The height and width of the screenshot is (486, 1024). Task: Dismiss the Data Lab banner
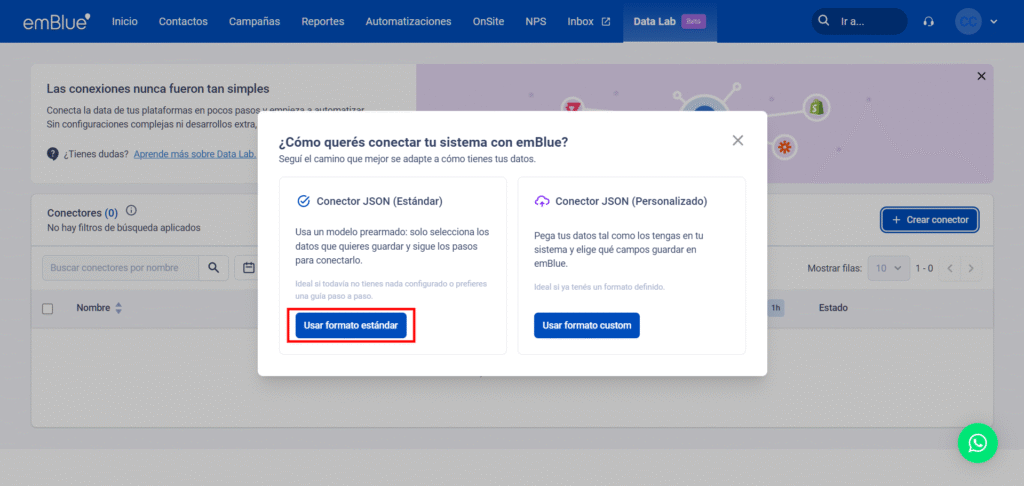pos(981,76)
